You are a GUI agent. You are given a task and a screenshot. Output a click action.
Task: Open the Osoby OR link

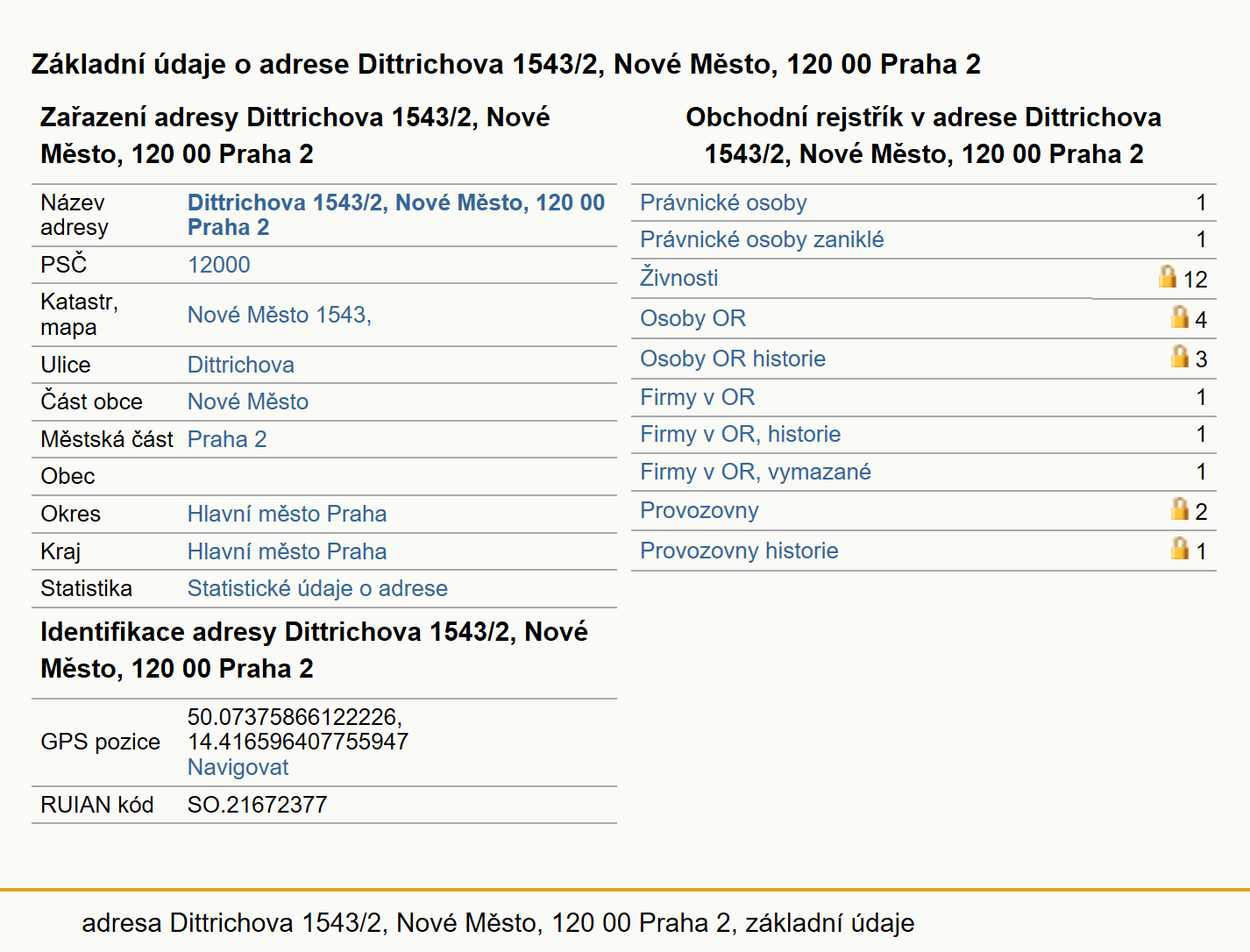click(692, 318)
